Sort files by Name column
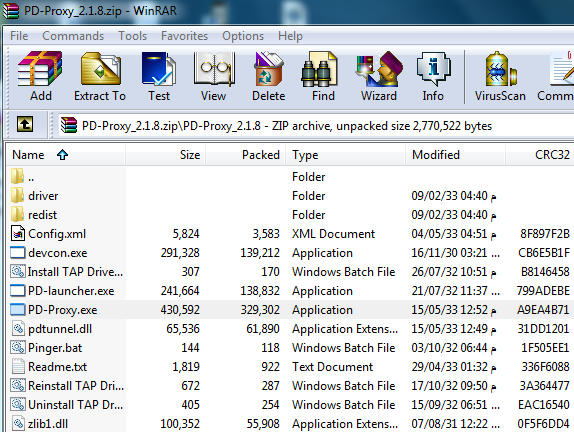Image resolution: width=574 pixels, height=432 pixels. (66, 155)
